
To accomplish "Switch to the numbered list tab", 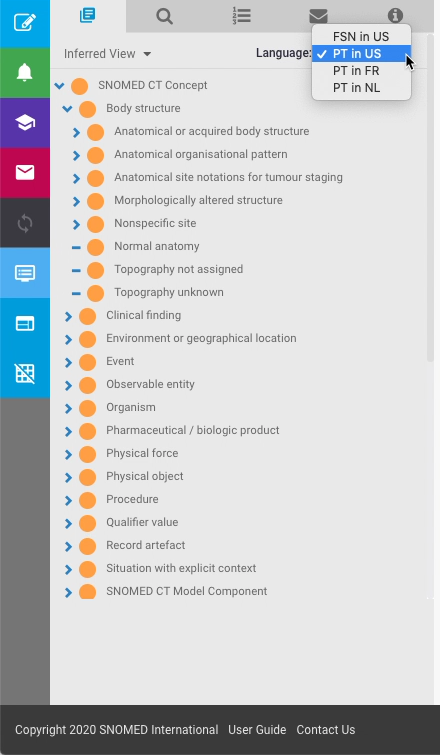I will [241, 16].
